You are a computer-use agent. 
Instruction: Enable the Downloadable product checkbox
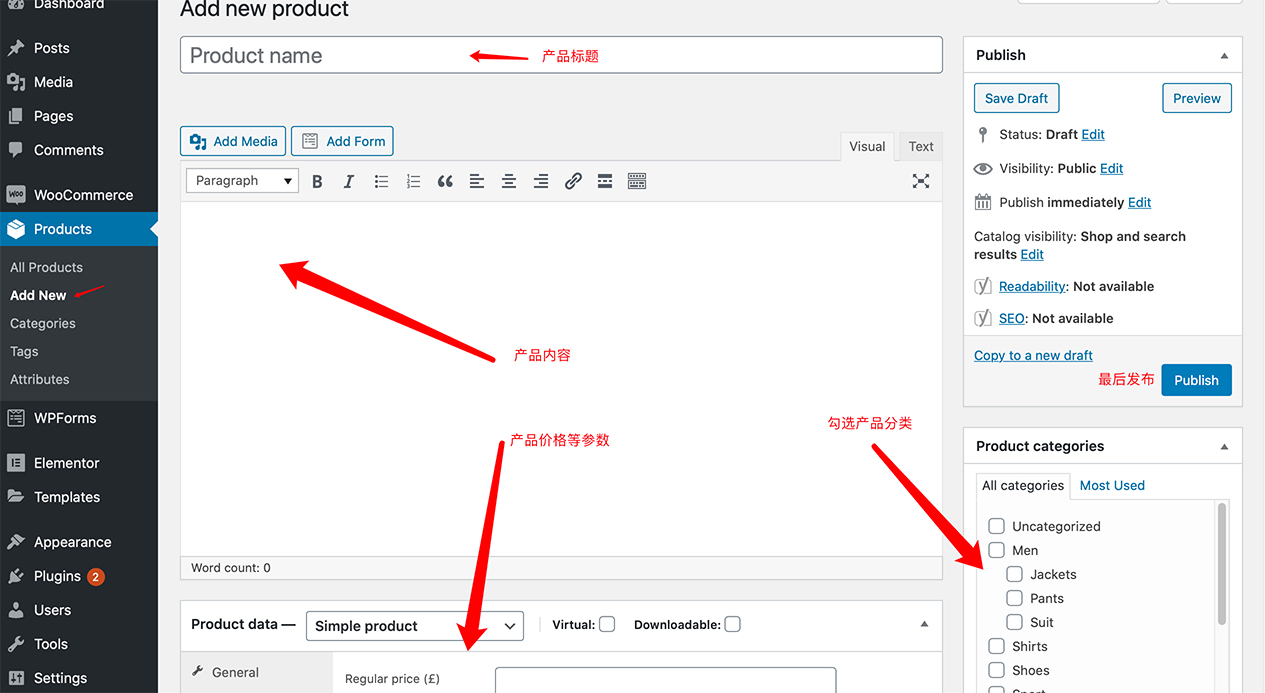coord(732,624)
